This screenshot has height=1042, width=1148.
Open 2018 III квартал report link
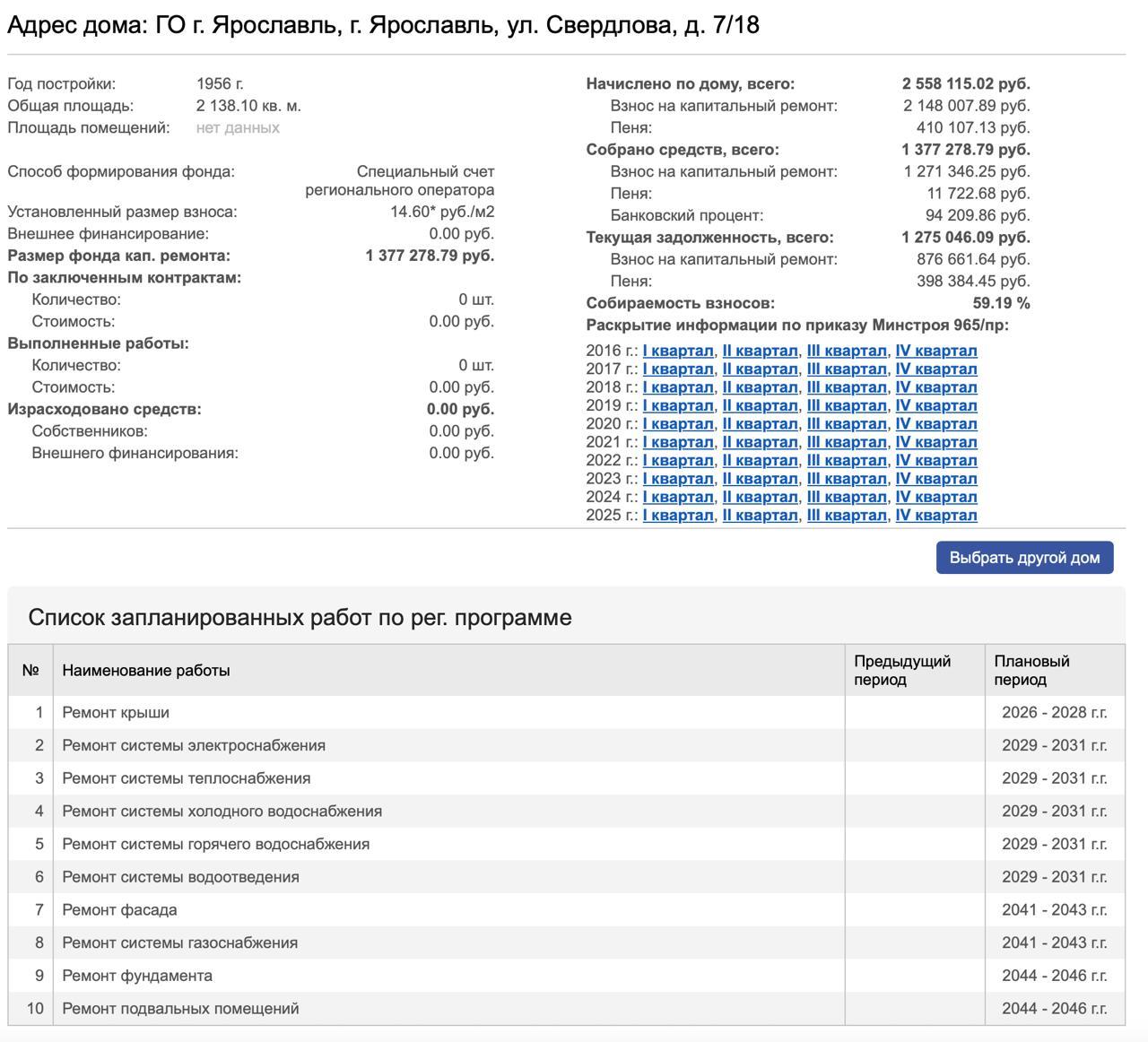(846, 387)
